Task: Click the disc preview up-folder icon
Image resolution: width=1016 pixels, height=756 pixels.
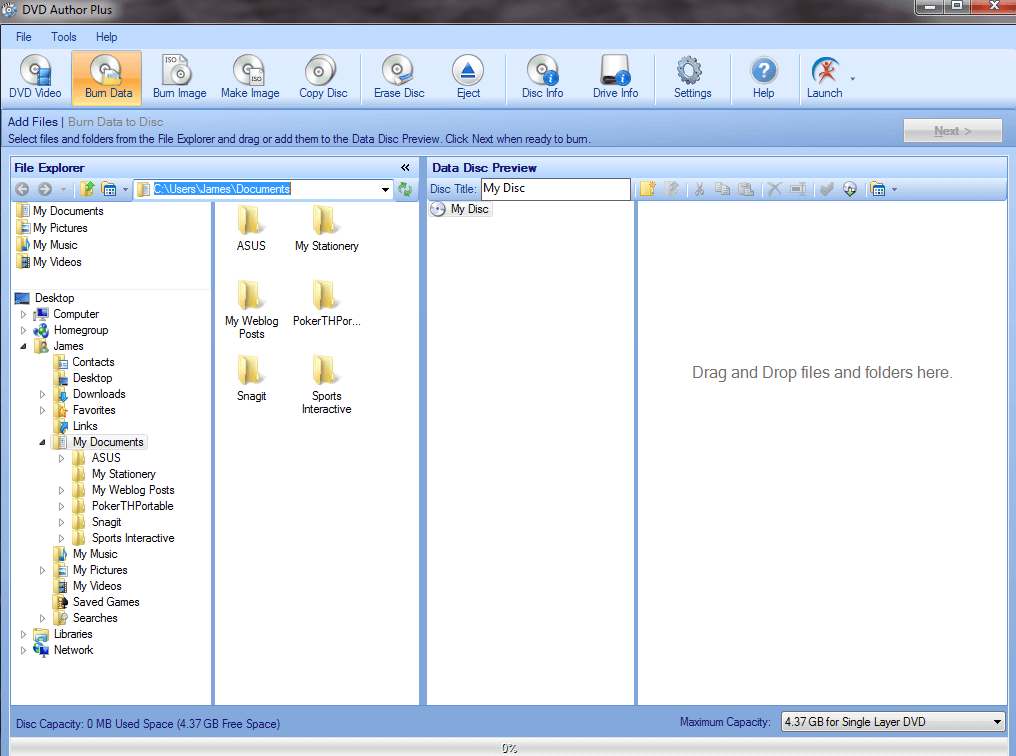Action: point(672,189)
